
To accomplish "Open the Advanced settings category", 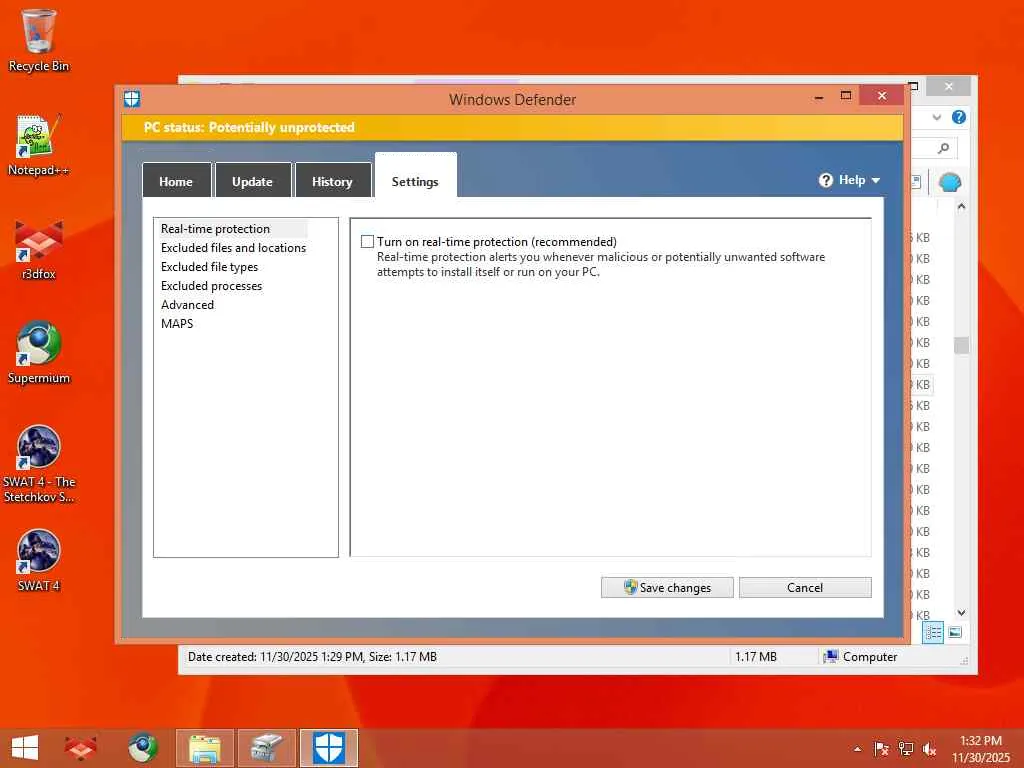I will tap(187, 304).
